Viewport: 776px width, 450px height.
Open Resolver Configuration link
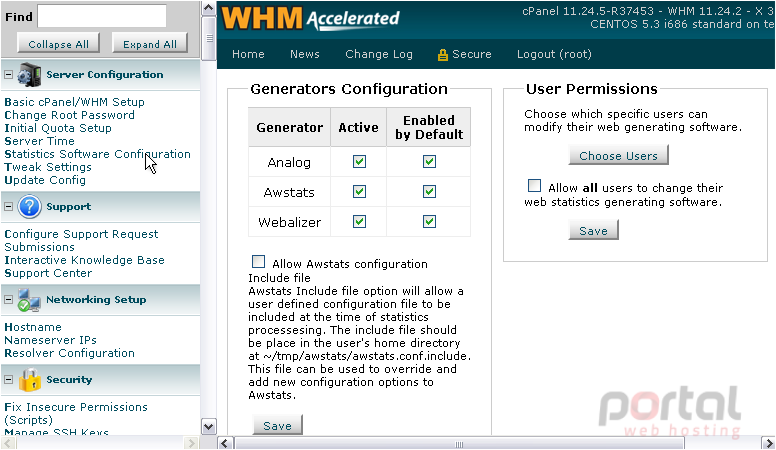[69, 353]
